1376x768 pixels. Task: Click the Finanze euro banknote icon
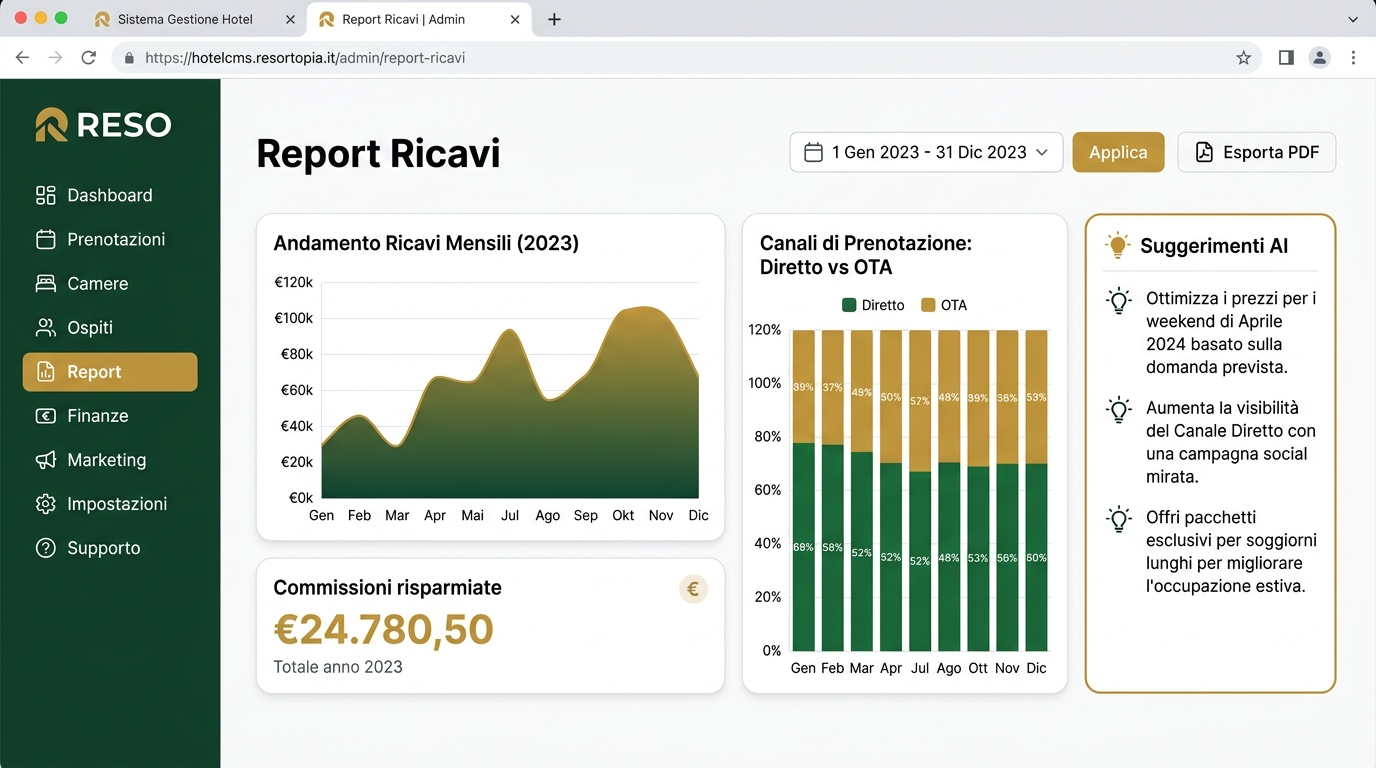[x=45, y=416]
